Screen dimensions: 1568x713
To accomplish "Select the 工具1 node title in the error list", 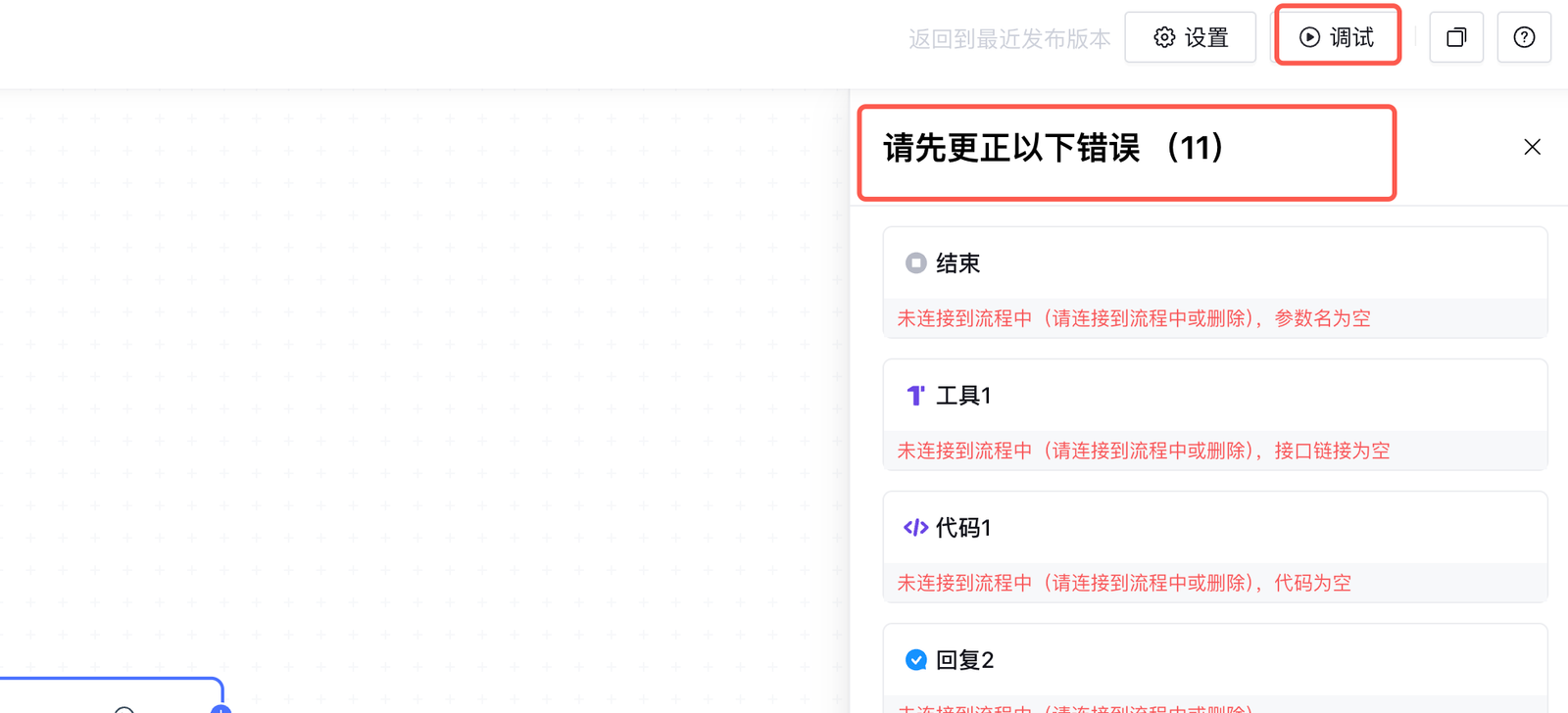I will 963,395.
